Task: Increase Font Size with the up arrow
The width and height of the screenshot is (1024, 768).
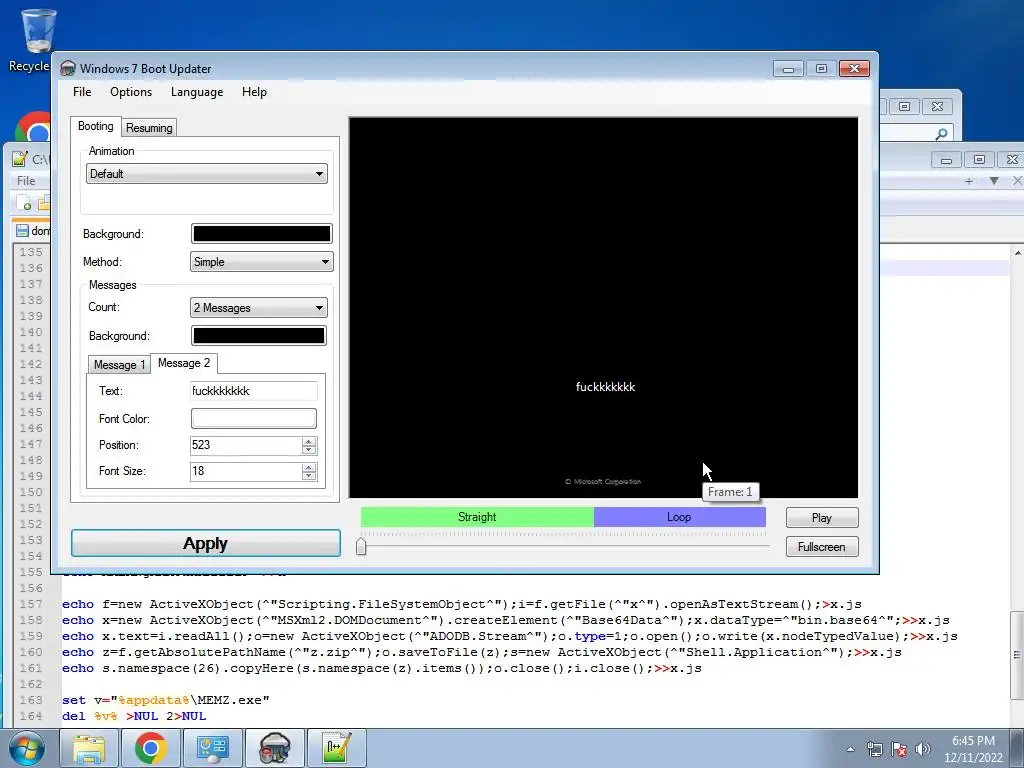Action: click(309, 467)
